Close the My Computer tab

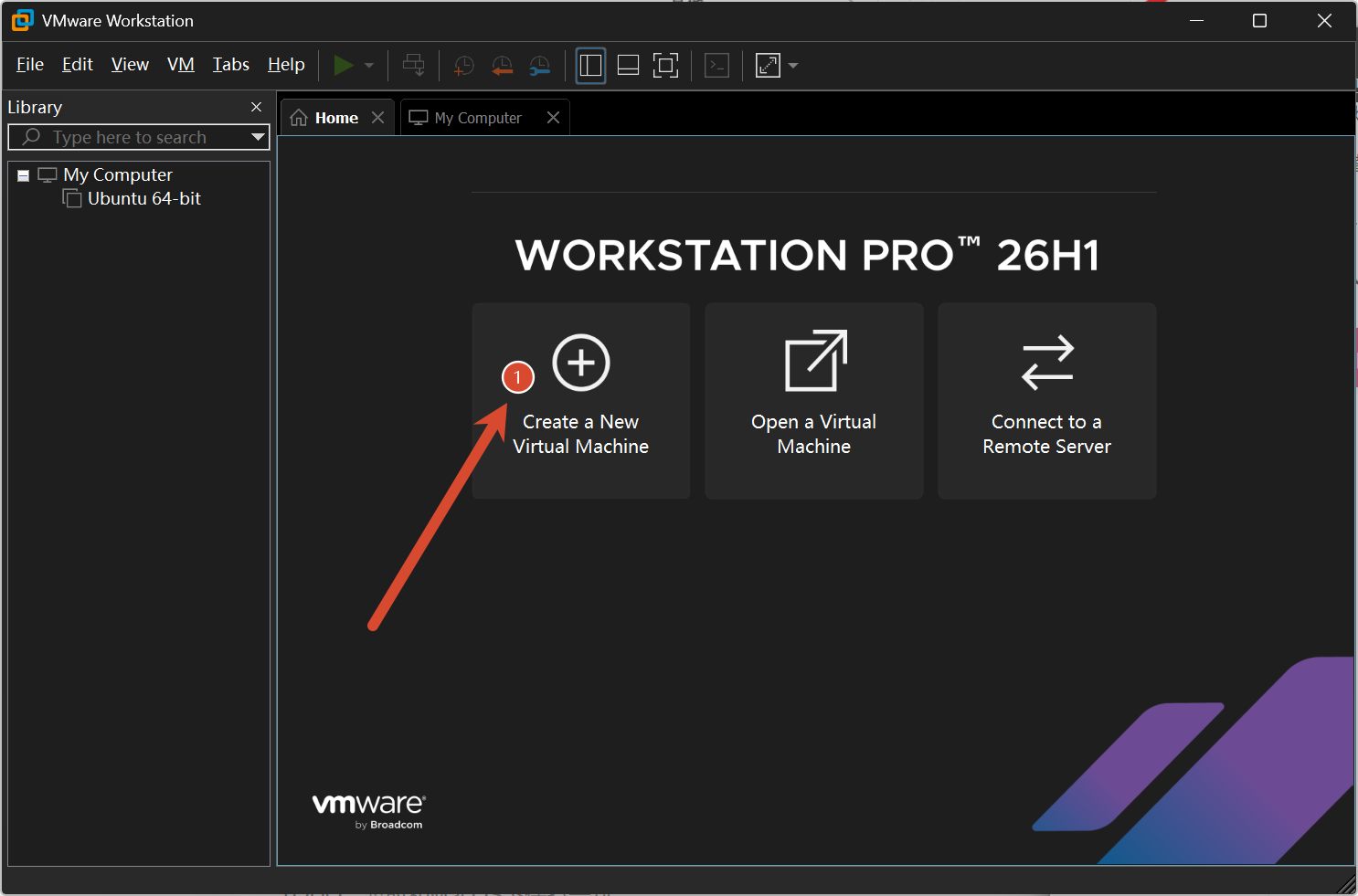click(553, 118)
